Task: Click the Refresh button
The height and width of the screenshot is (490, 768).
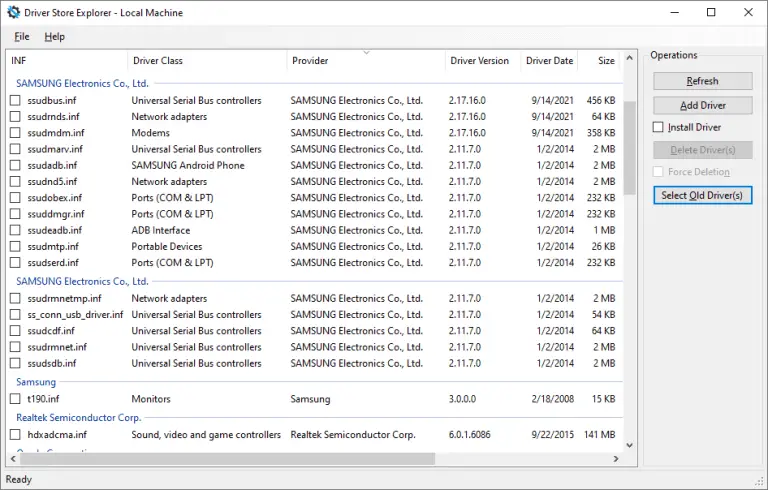Action: pyautogui.click(x=702, y=81)
